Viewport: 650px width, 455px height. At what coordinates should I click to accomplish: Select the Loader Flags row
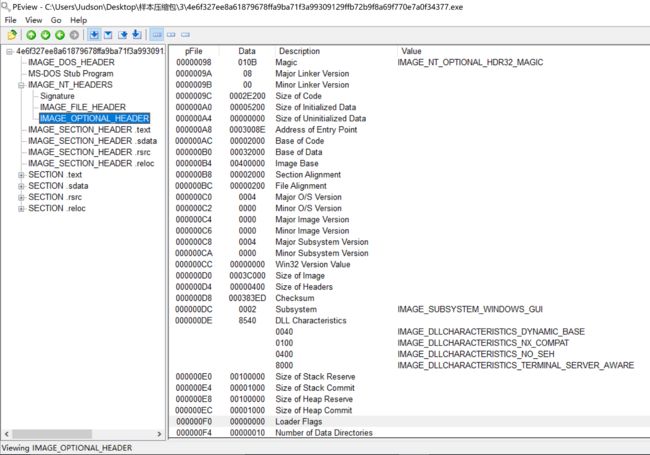[408, 421]
